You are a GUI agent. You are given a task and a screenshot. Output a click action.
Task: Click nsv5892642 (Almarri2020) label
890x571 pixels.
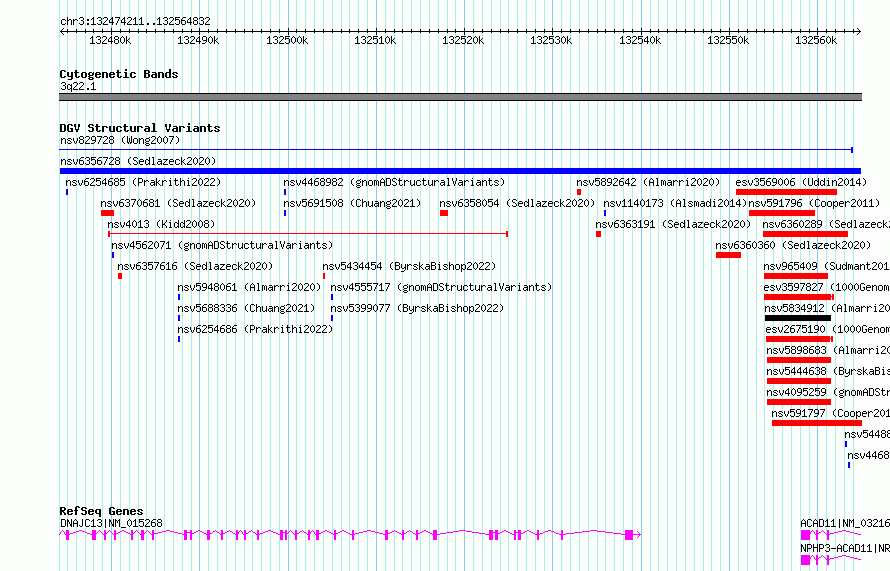pyautogui.click(x=648, y=182)
